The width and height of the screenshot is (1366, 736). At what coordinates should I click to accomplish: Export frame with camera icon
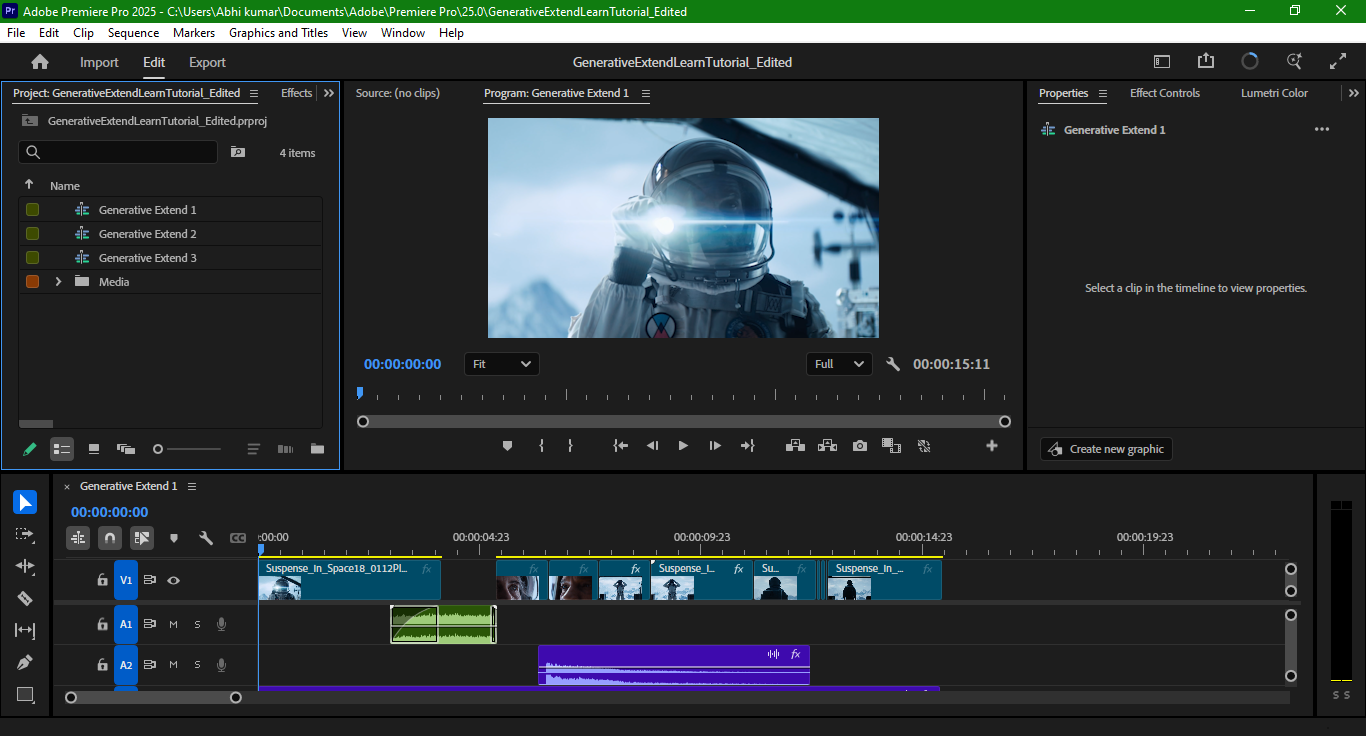point(860,446)
